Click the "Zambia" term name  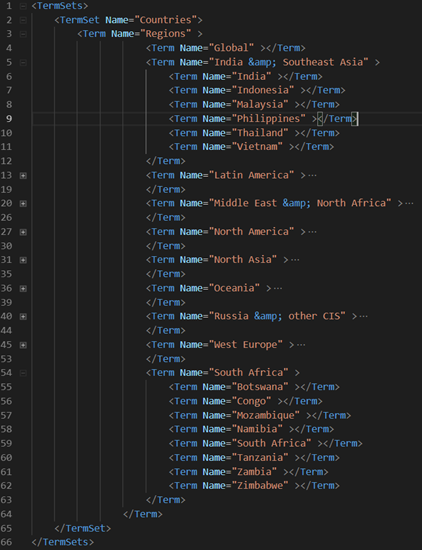click(254, 472)
